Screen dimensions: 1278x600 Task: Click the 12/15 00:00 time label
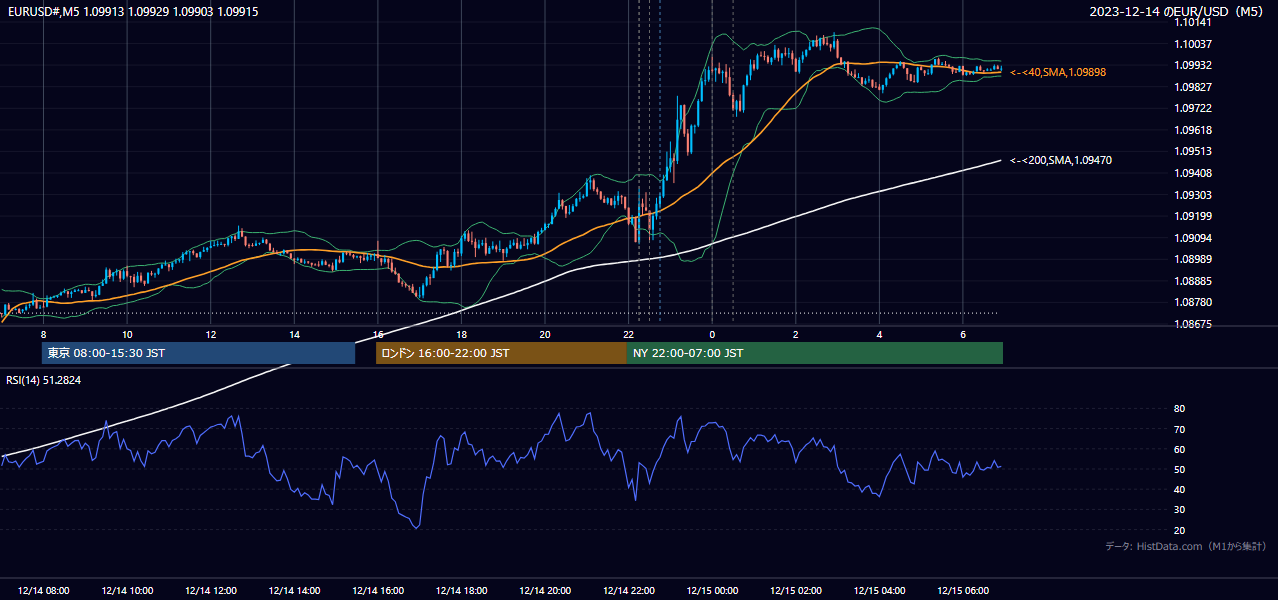[x=712, y=591]
